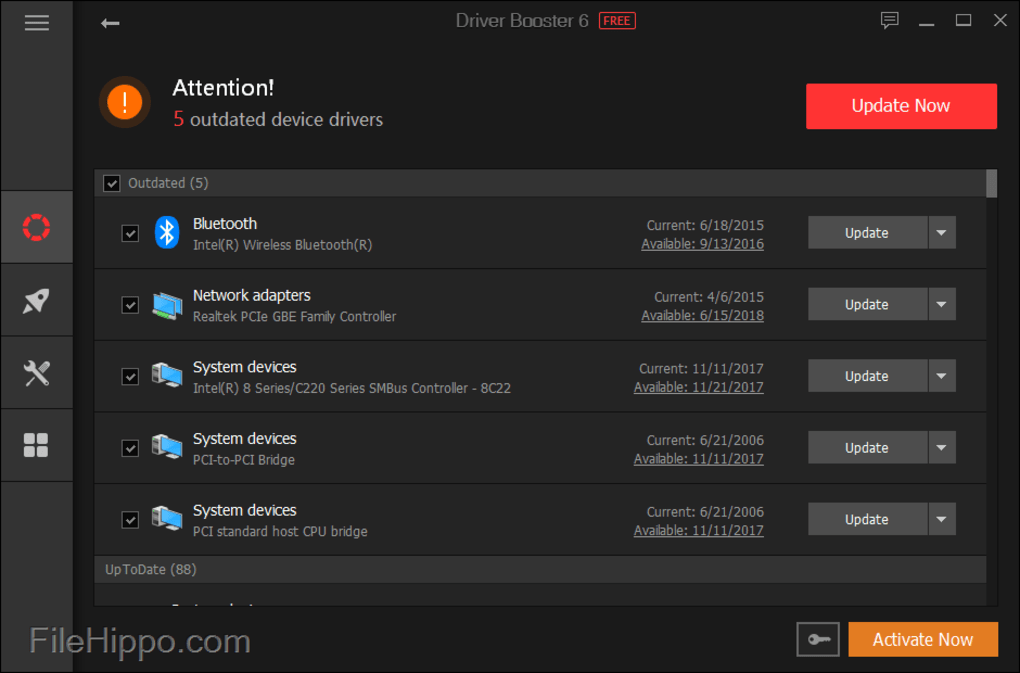The height and width of the screenshot is (673, 1020).
Task: Open the Update dropdown for Bluetooth
Action: 941,232
